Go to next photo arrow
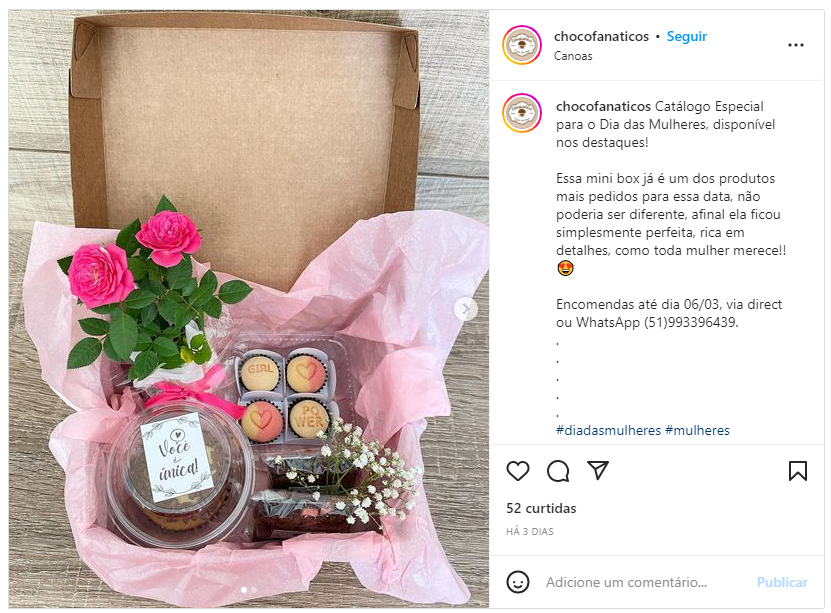Screen dimensions: 831x613 point(465,309)
